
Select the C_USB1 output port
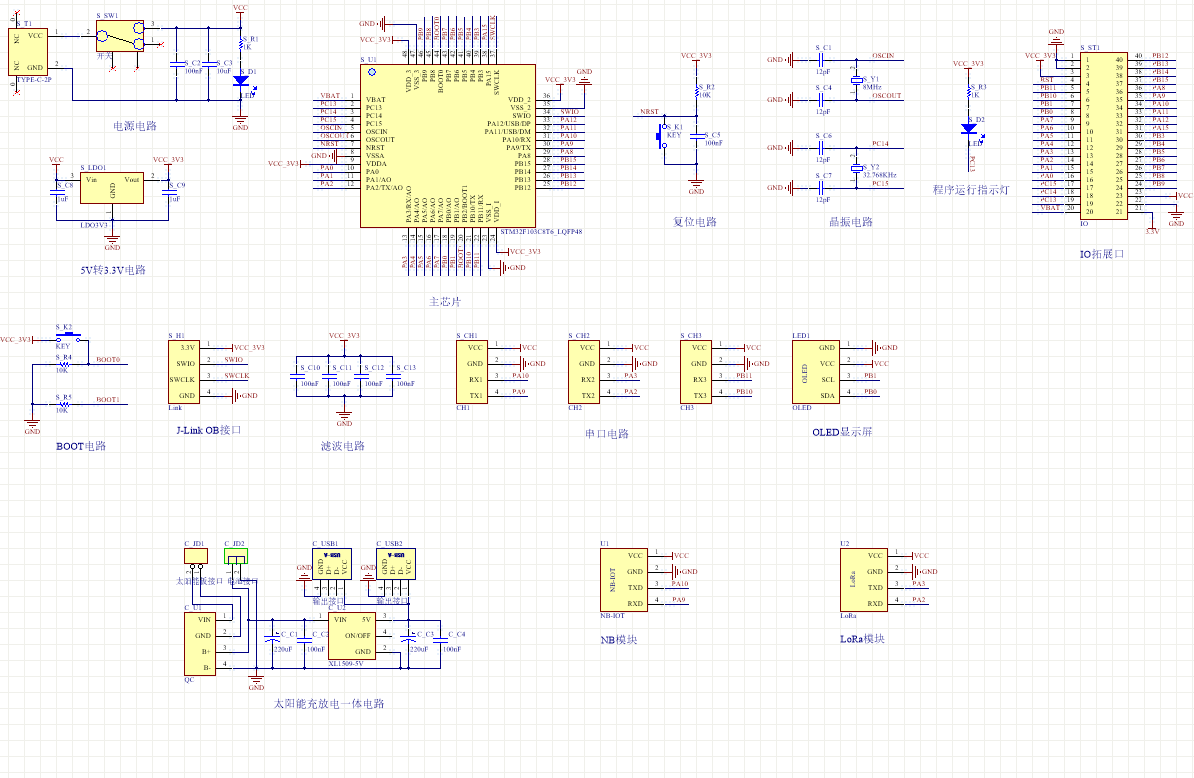tap(332, 564)
